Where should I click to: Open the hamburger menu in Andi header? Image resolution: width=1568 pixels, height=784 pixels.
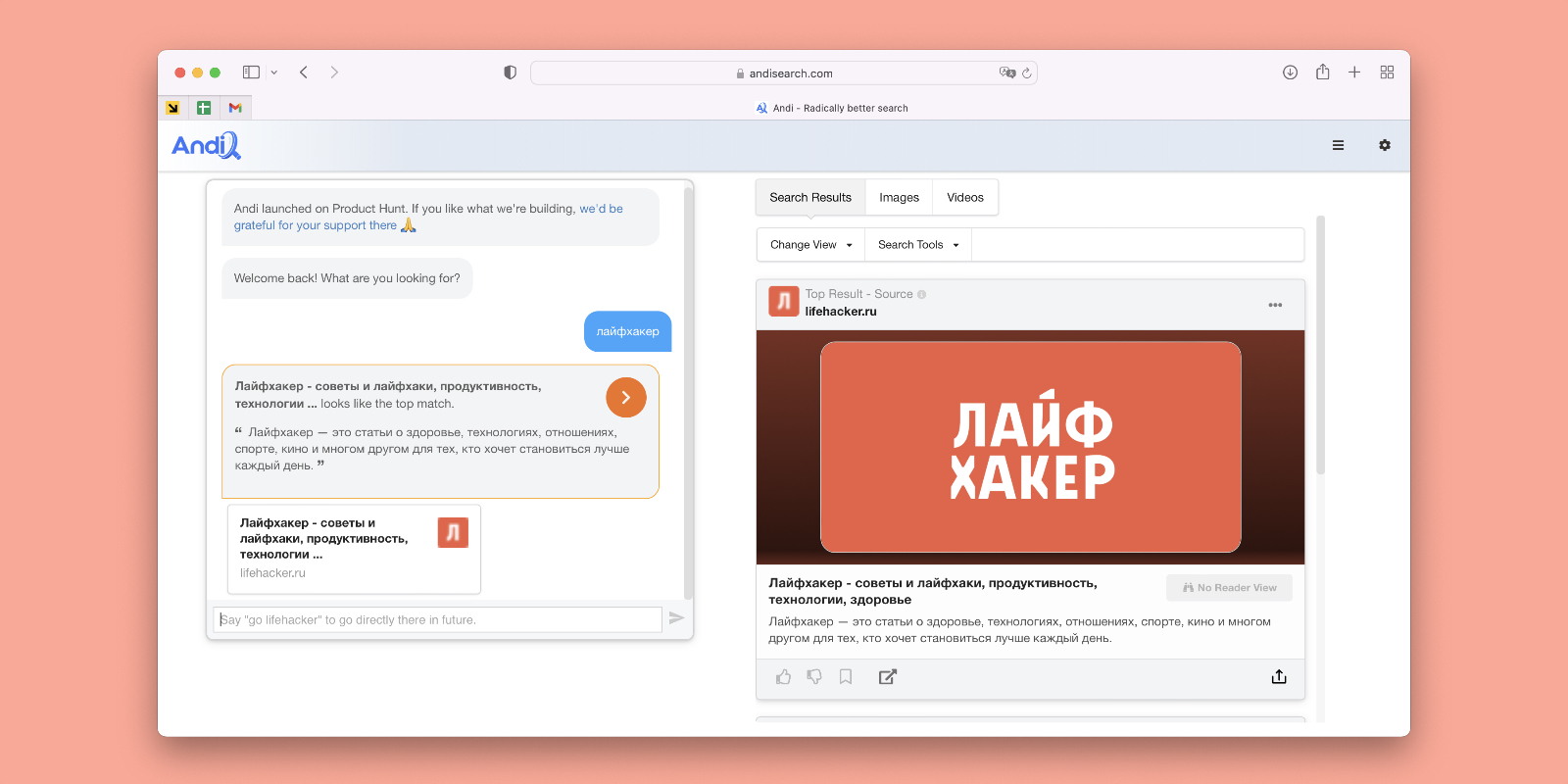1338,145
